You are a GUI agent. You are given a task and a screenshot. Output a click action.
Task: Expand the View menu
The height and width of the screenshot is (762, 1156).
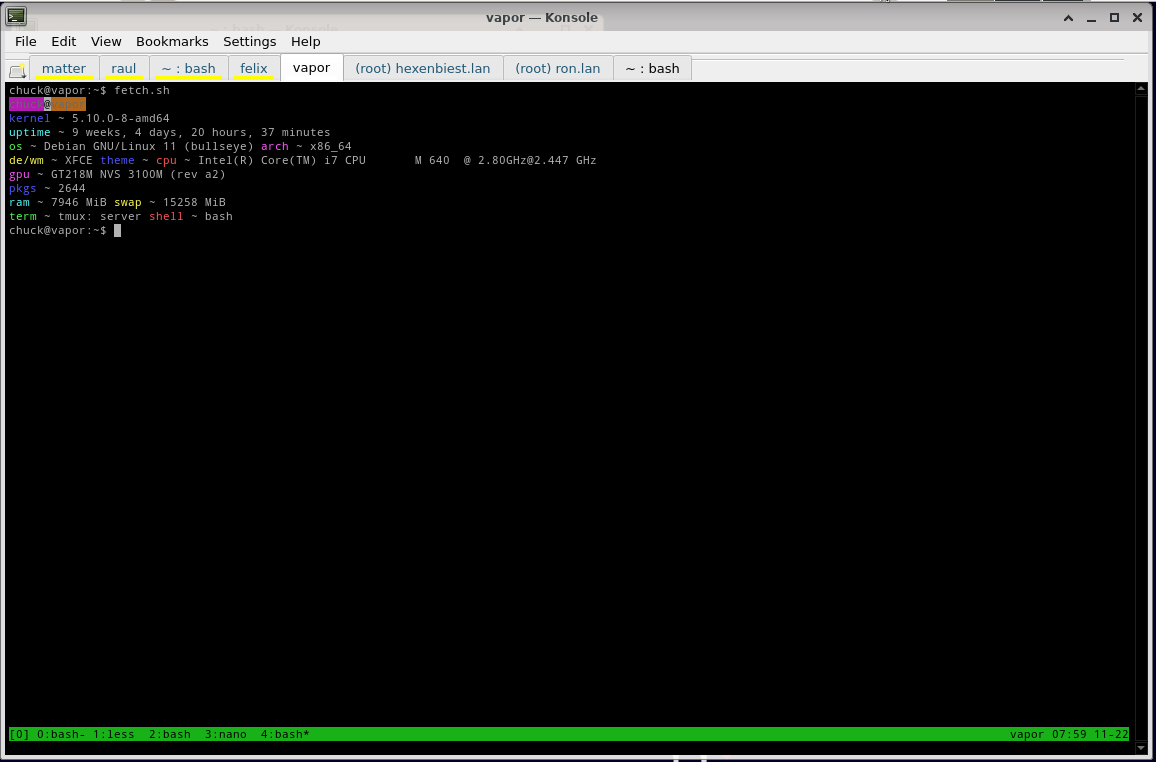[x=106, y=41]
